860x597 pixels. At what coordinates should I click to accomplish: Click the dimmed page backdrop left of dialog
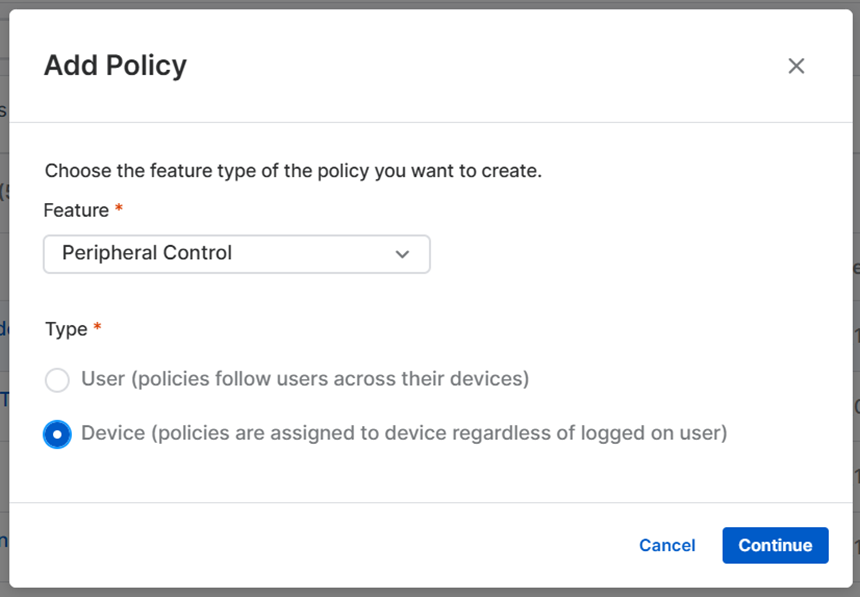(x=4, y=300)
